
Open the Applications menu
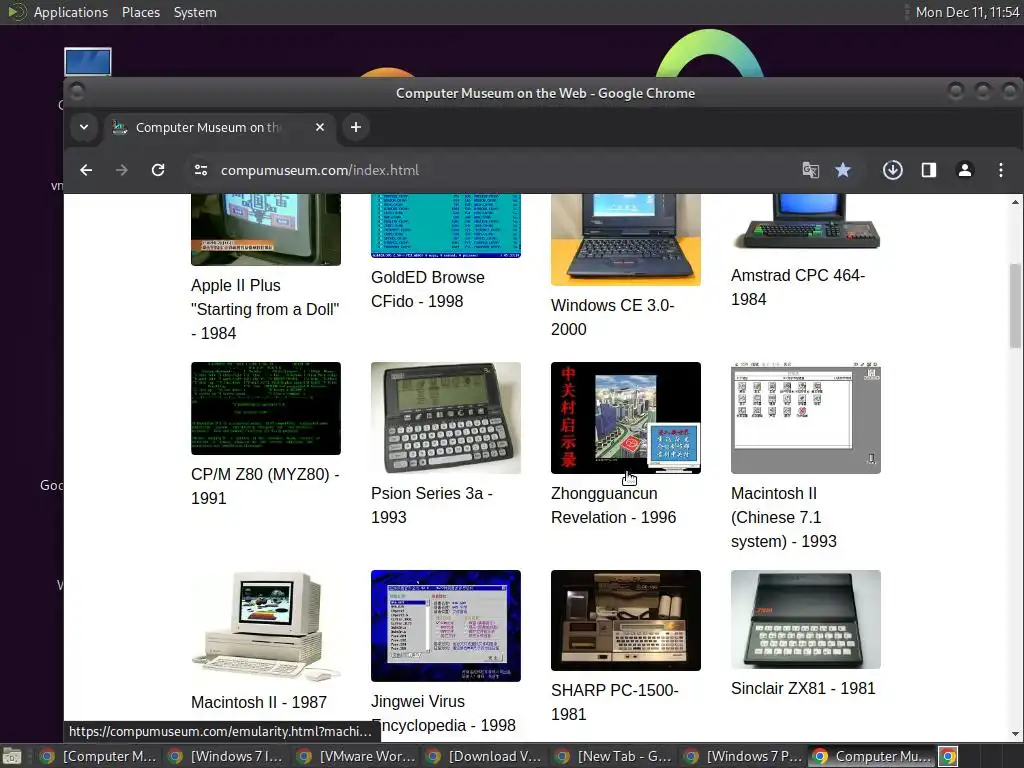(71, 12)
